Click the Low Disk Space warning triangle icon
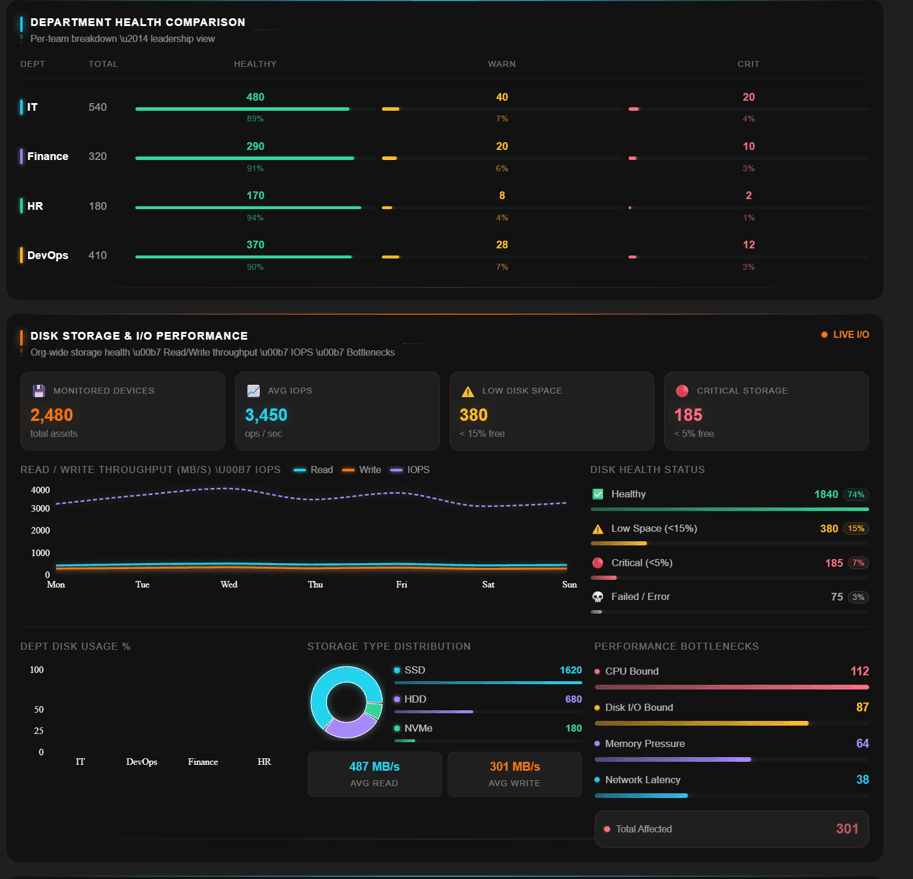Viewport: 913px width, 879px height. click(468, 391)
